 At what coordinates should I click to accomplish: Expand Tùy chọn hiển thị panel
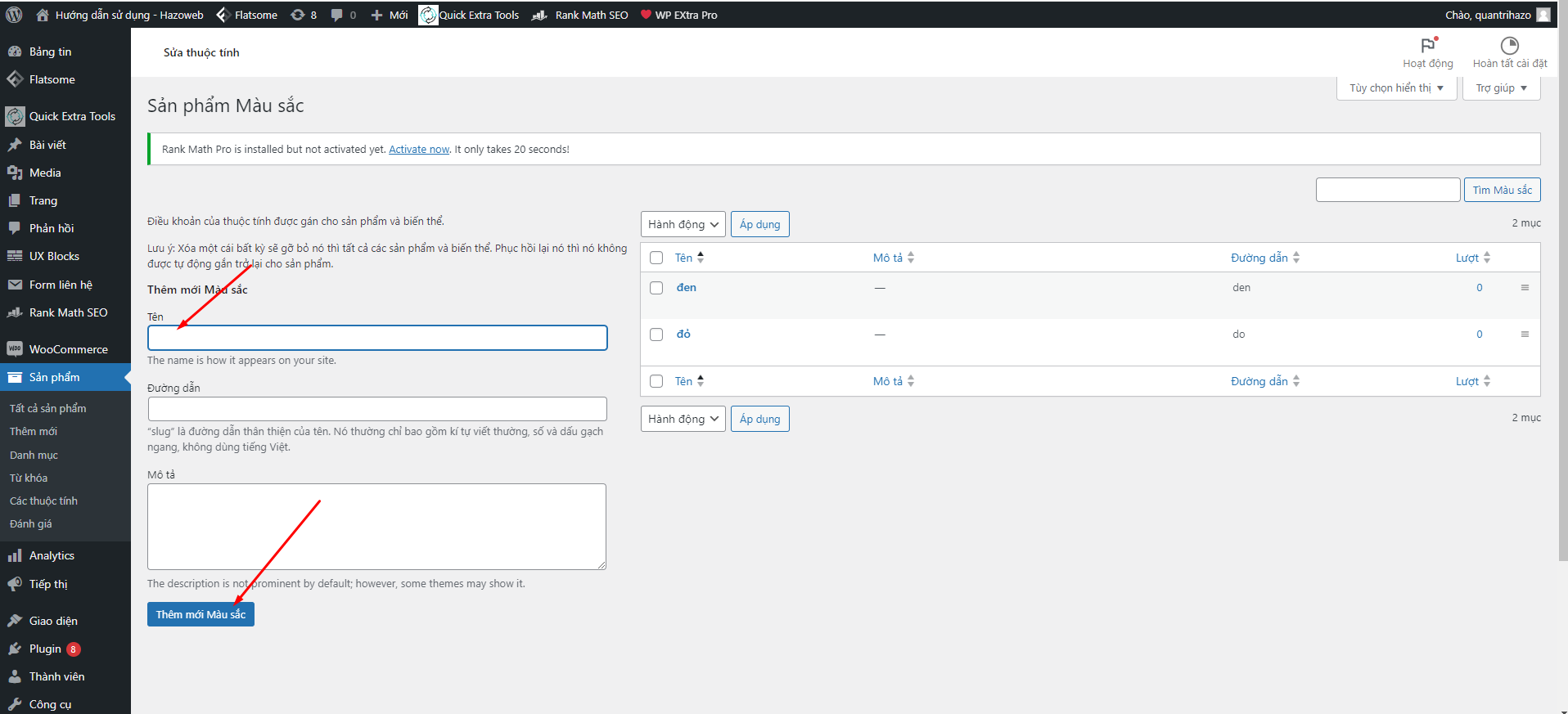coord(1396,88)
